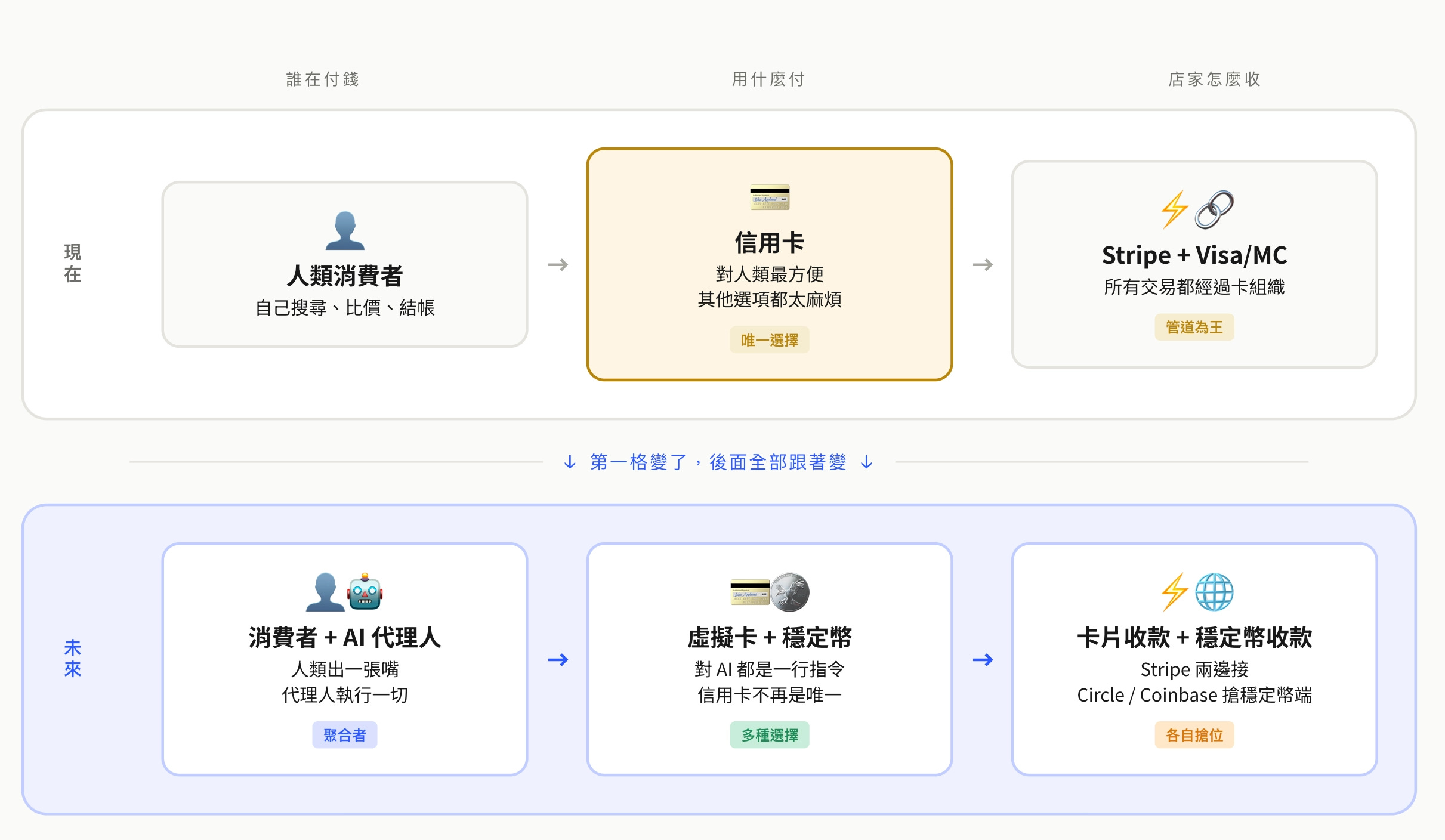
Task: Click the robot face icon in the future row
Action: [365, 592]
